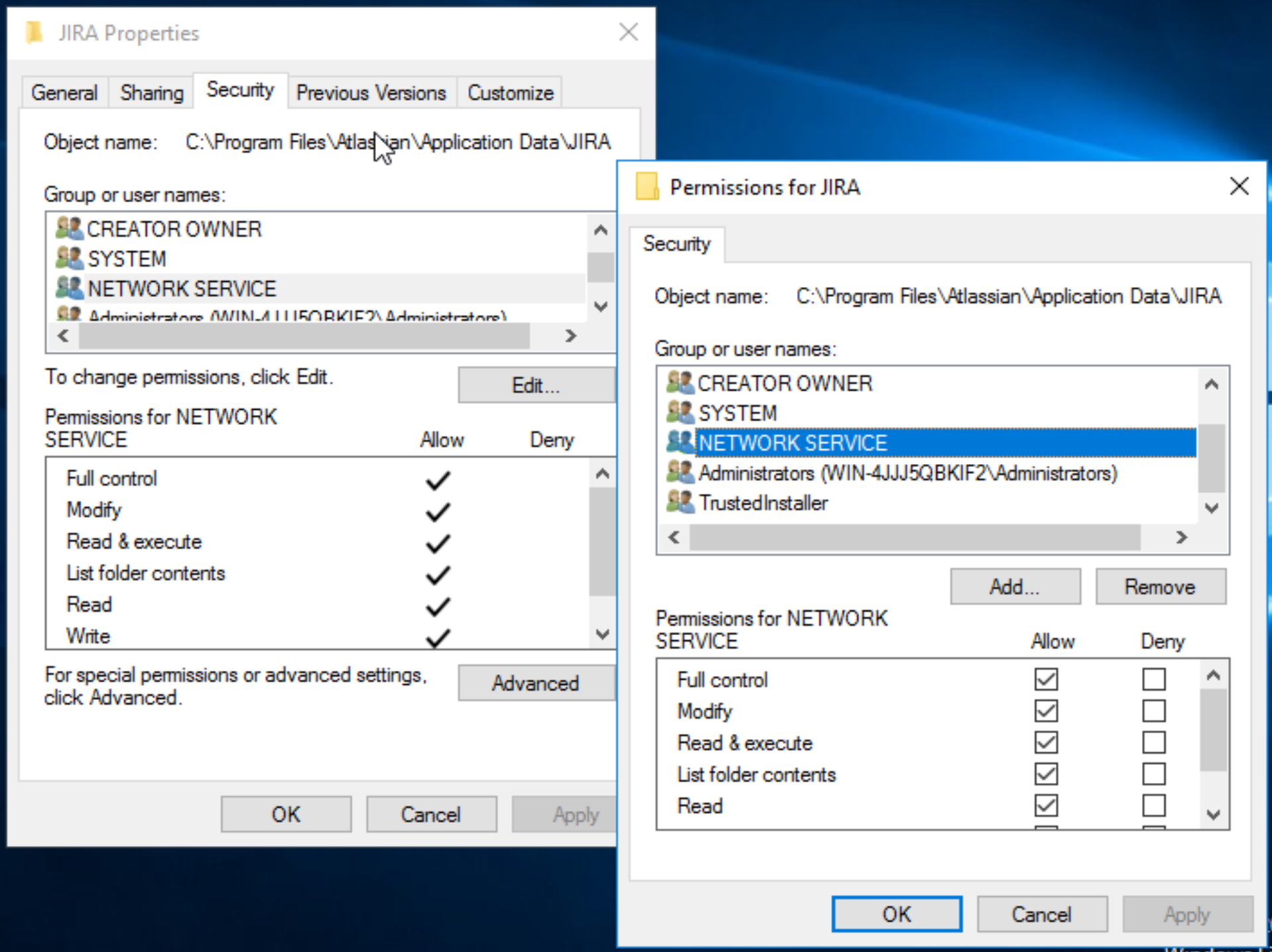Switch to the Sharing tab
1272x952 pixels.
tap(152, 92)
